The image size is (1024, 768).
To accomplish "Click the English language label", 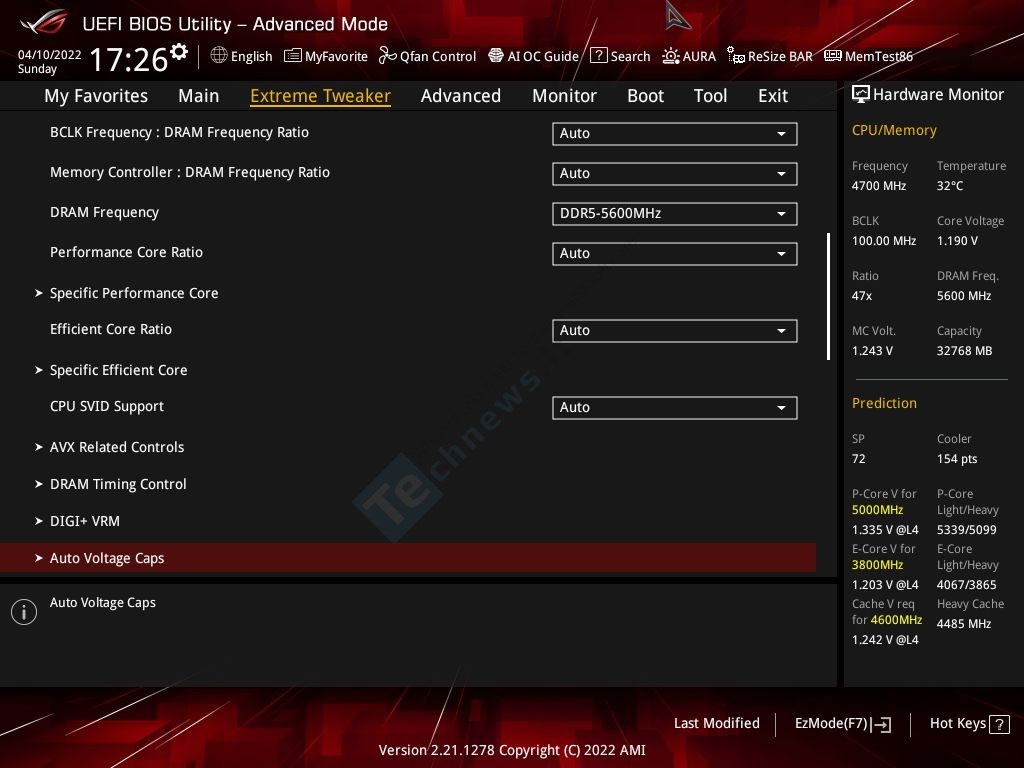I will tap(251, 57).
